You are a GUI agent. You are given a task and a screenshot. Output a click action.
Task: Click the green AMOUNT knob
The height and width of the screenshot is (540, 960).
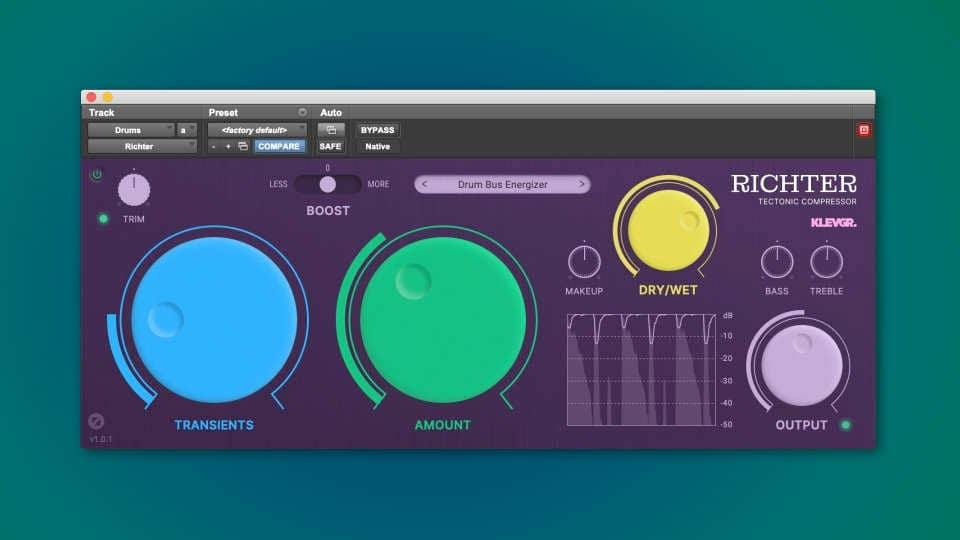point(443,320)
